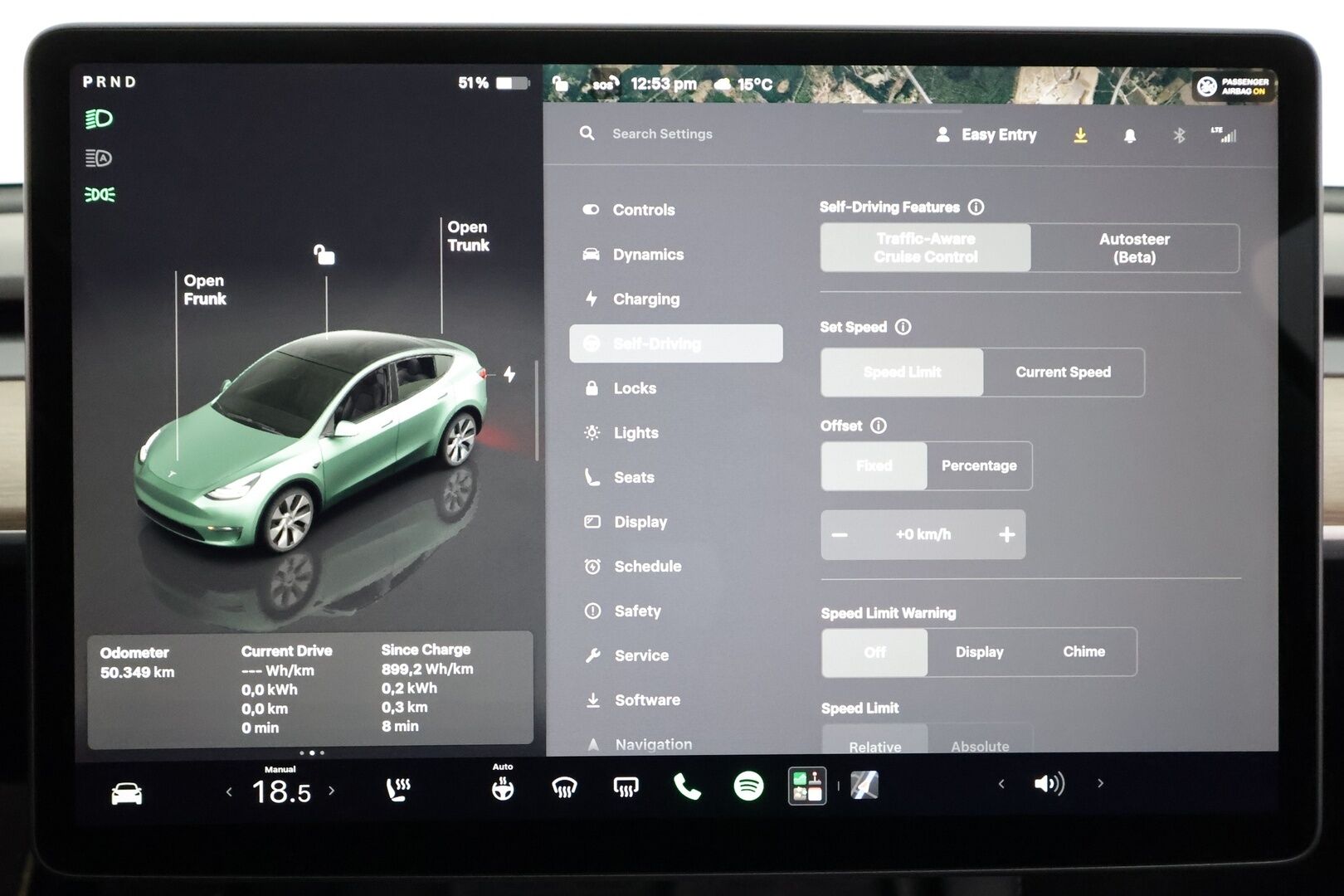
Task: Choose Percentage offset mode
Action: click(979, 465)
